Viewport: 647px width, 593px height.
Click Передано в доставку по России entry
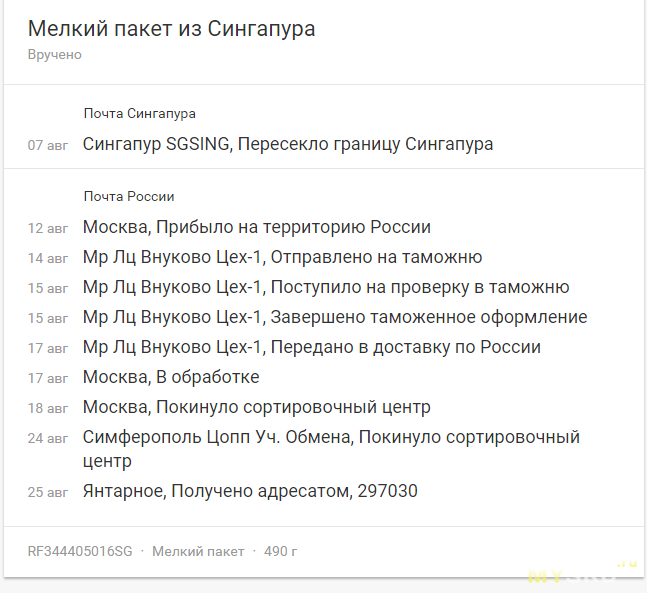click(x=312, y=347)
